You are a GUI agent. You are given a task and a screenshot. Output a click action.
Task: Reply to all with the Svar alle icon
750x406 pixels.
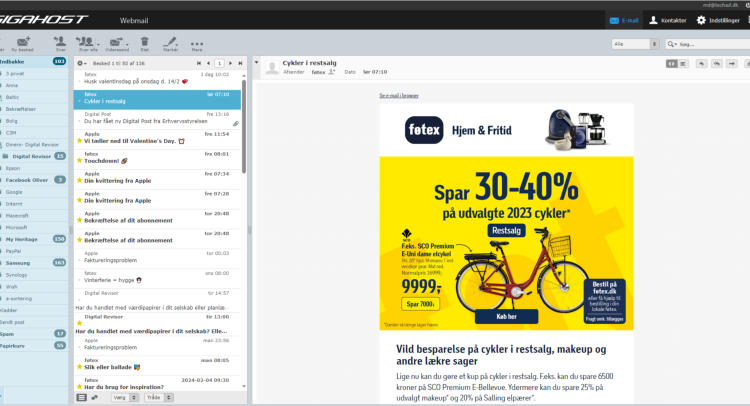click(87, 44)
